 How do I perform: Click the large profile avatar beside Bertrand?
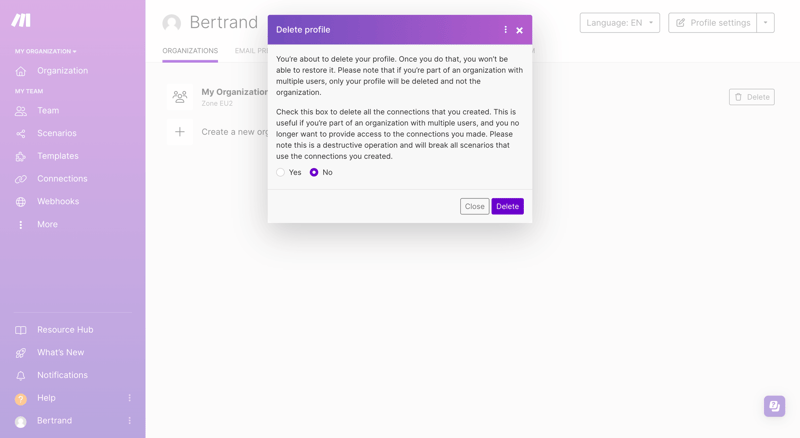pyautogui.click(x=171, y=23)
